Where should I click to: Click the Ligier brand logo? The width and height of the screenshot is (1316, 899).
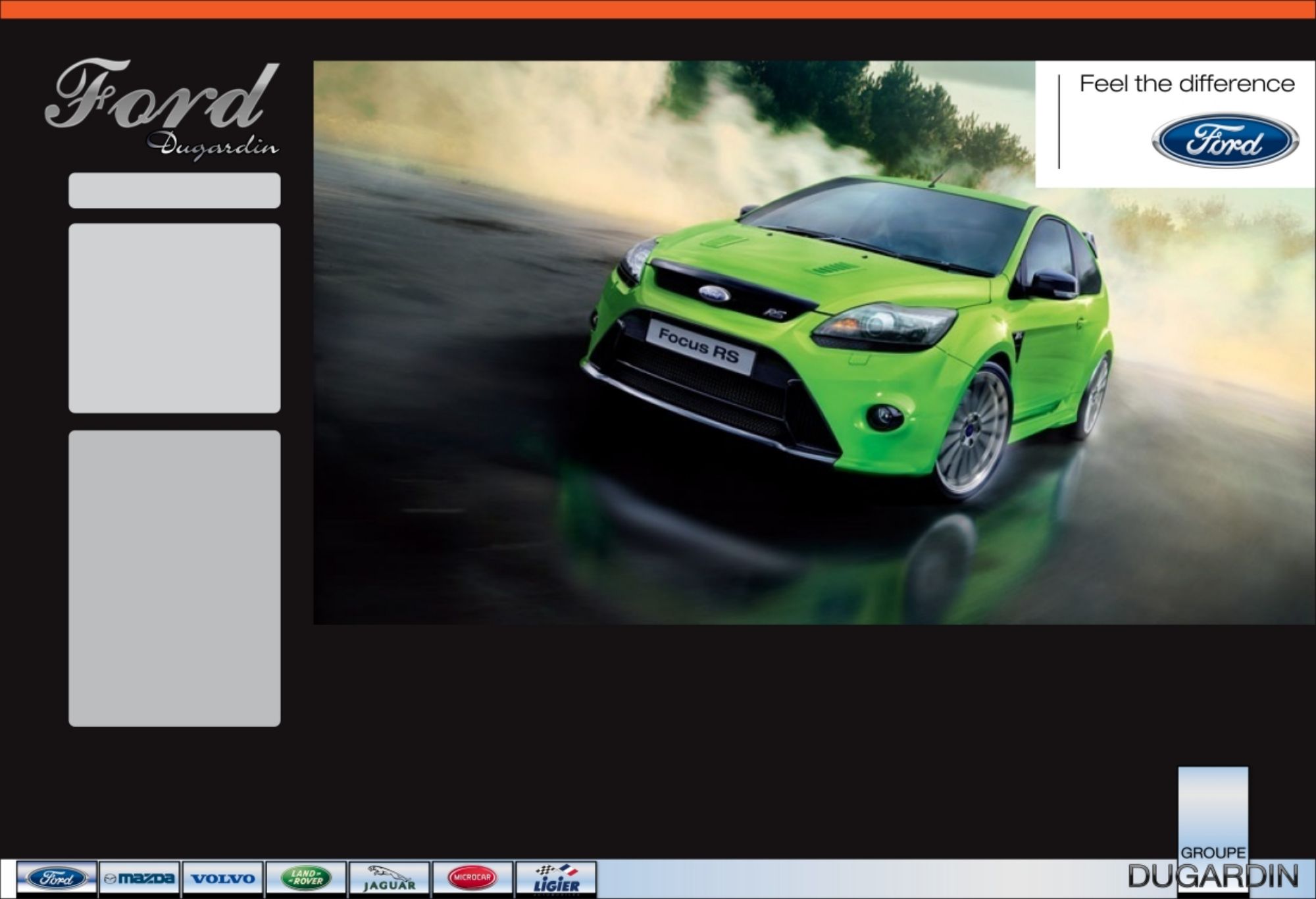(x=556, y=879)
